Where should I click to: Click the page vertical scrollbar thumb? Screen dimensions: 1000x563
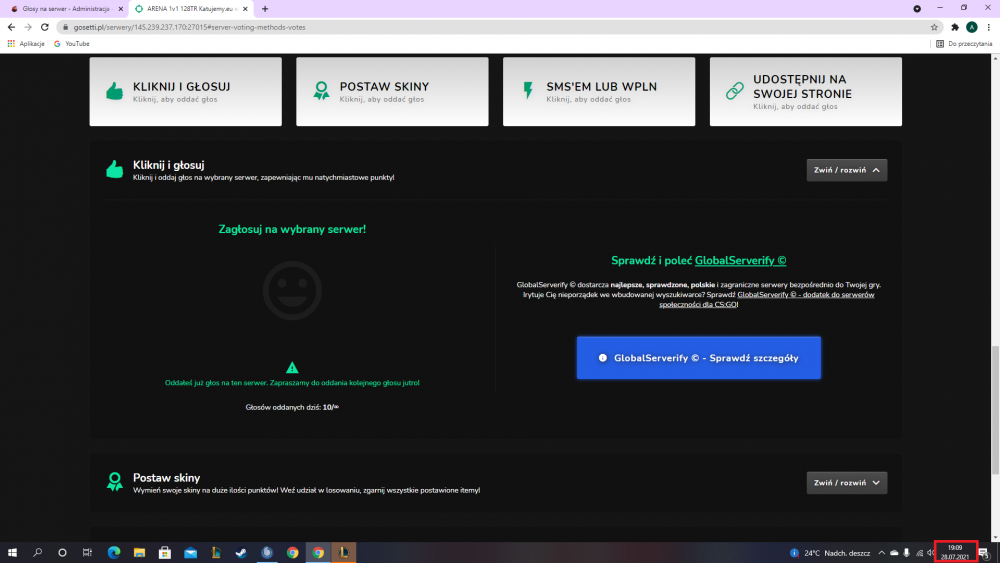coord(995,410)
